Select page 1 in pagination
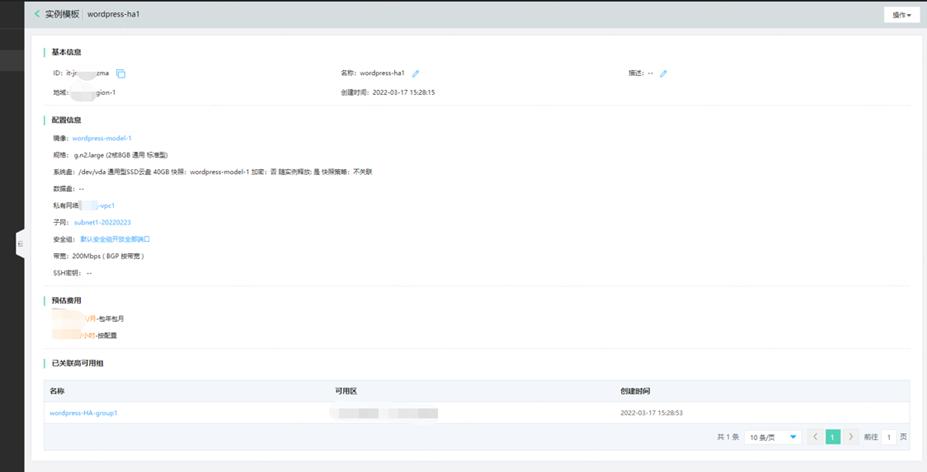927x472 pixels. click(x=832, y=437)
